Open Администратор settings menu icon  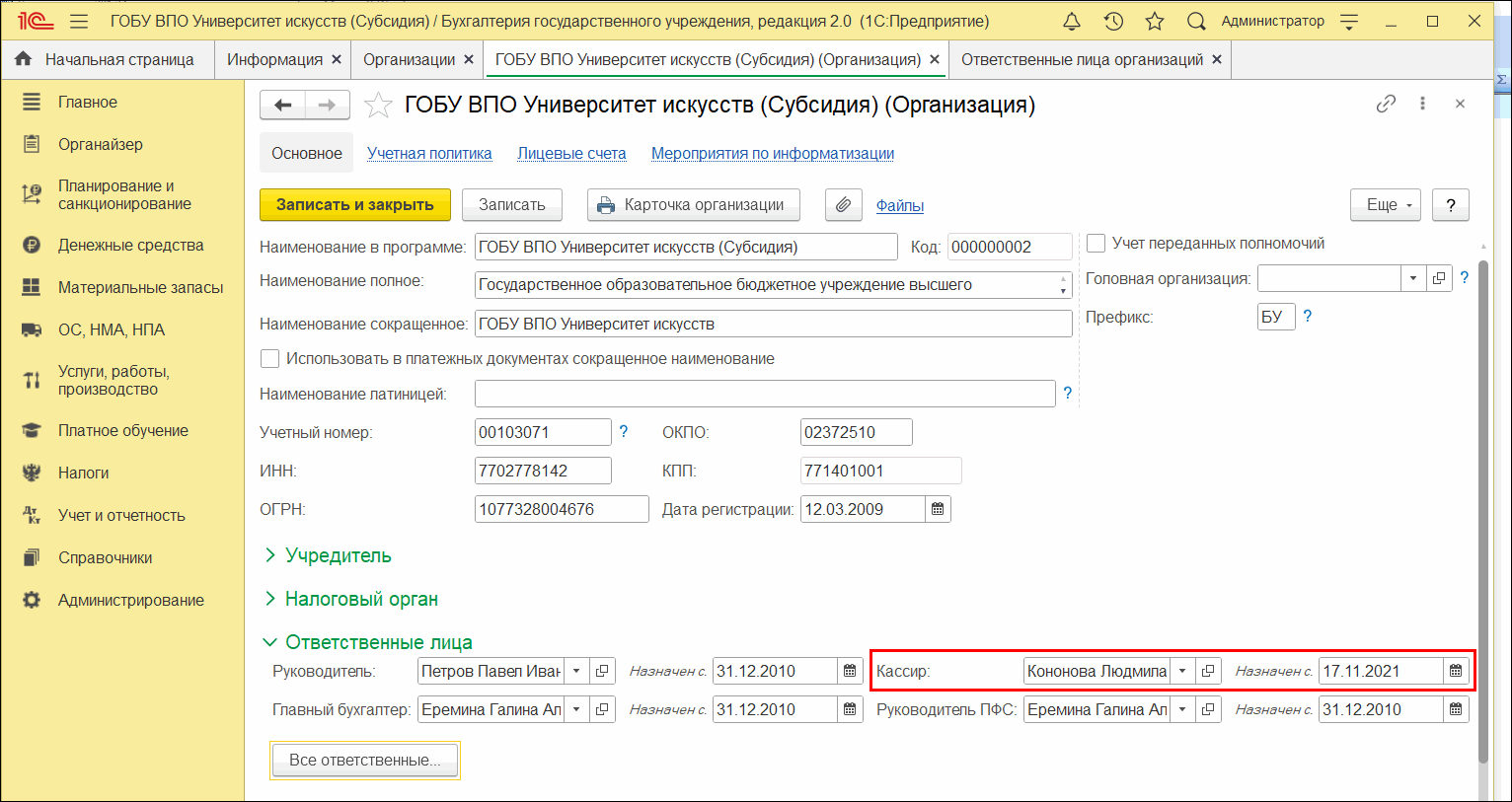(1349, 21)
